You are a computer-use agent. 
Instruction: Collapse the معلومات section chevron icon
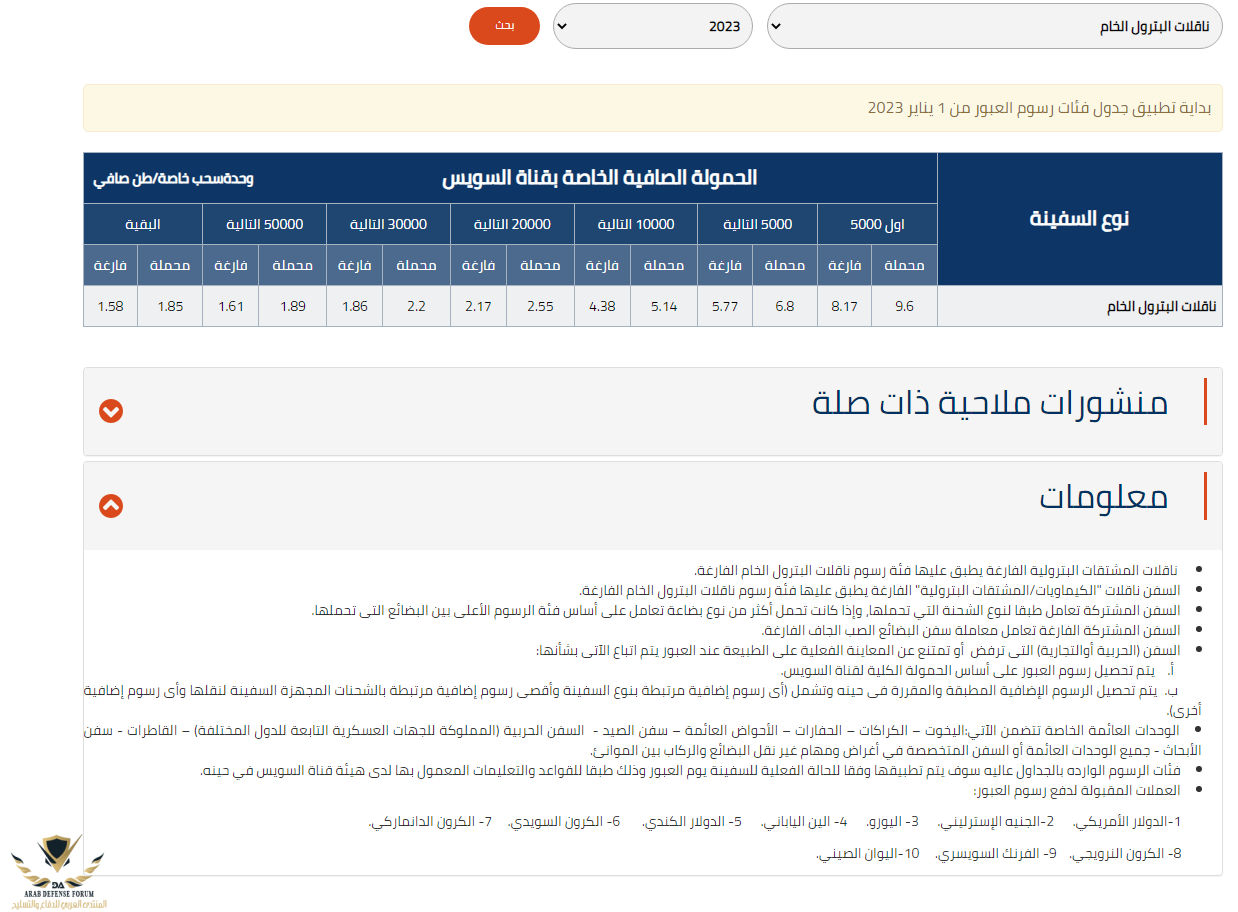coord(111,506)
